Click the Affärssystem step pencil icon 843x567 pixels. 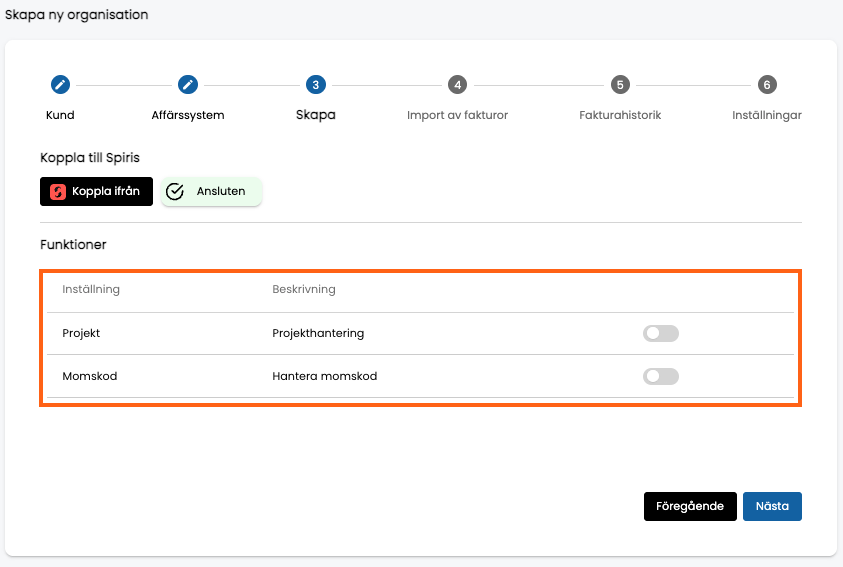tap(188, 85)
